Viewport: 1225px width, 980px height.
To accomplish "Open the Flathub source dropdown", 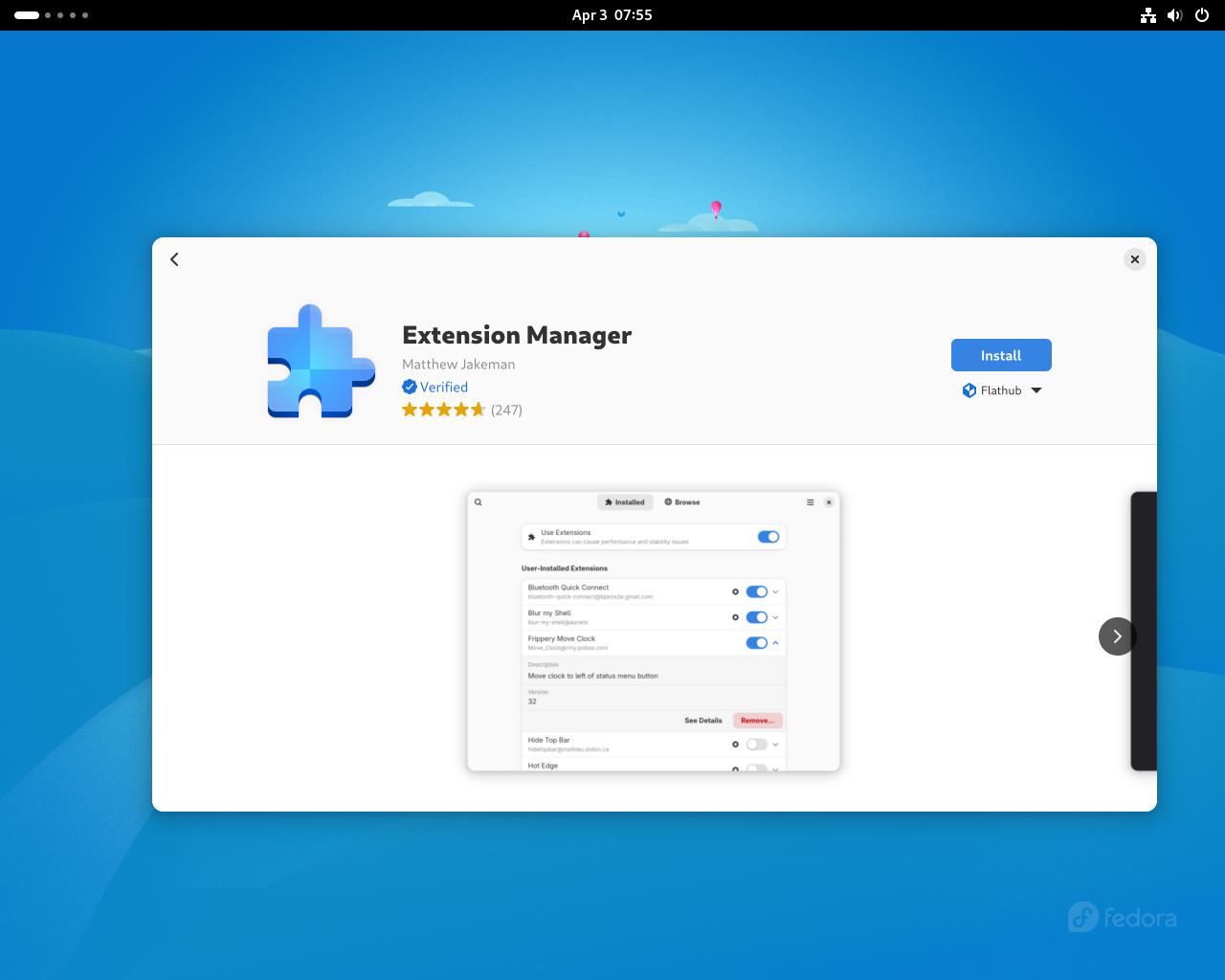I will click(x=1001, y=390).
